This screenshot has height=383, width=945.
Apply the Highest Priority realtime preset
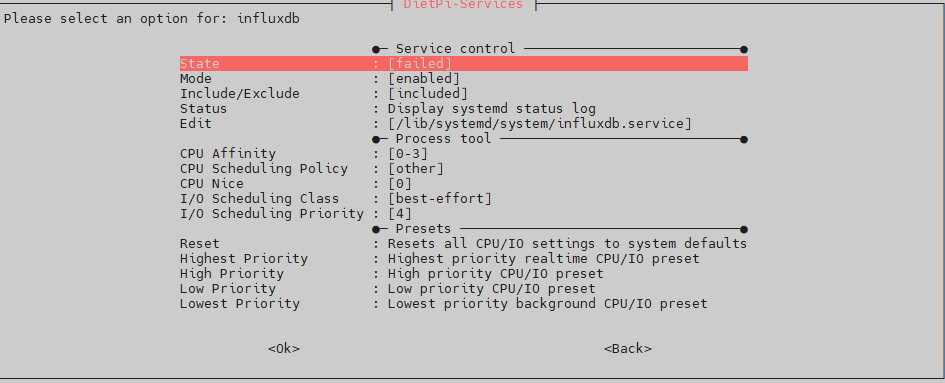[x=463, y=259]
